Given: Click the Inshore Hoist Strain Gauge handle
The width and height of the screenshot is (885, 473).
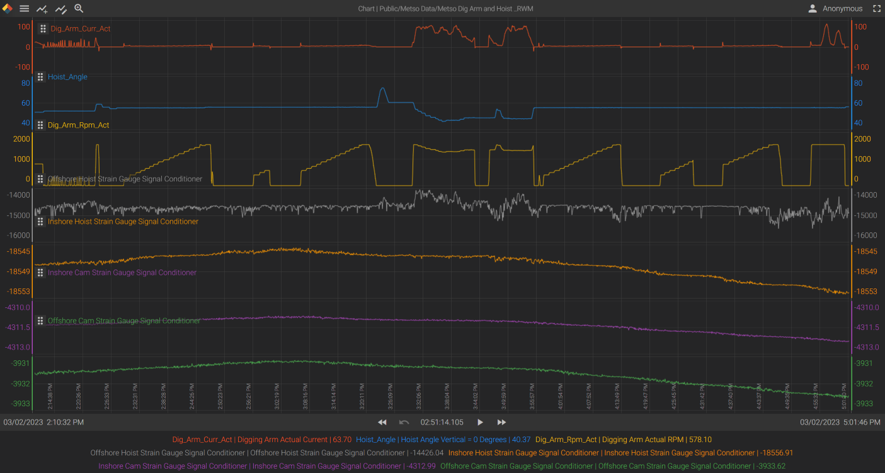Looking at the screenshot, I should coord(40,222).
